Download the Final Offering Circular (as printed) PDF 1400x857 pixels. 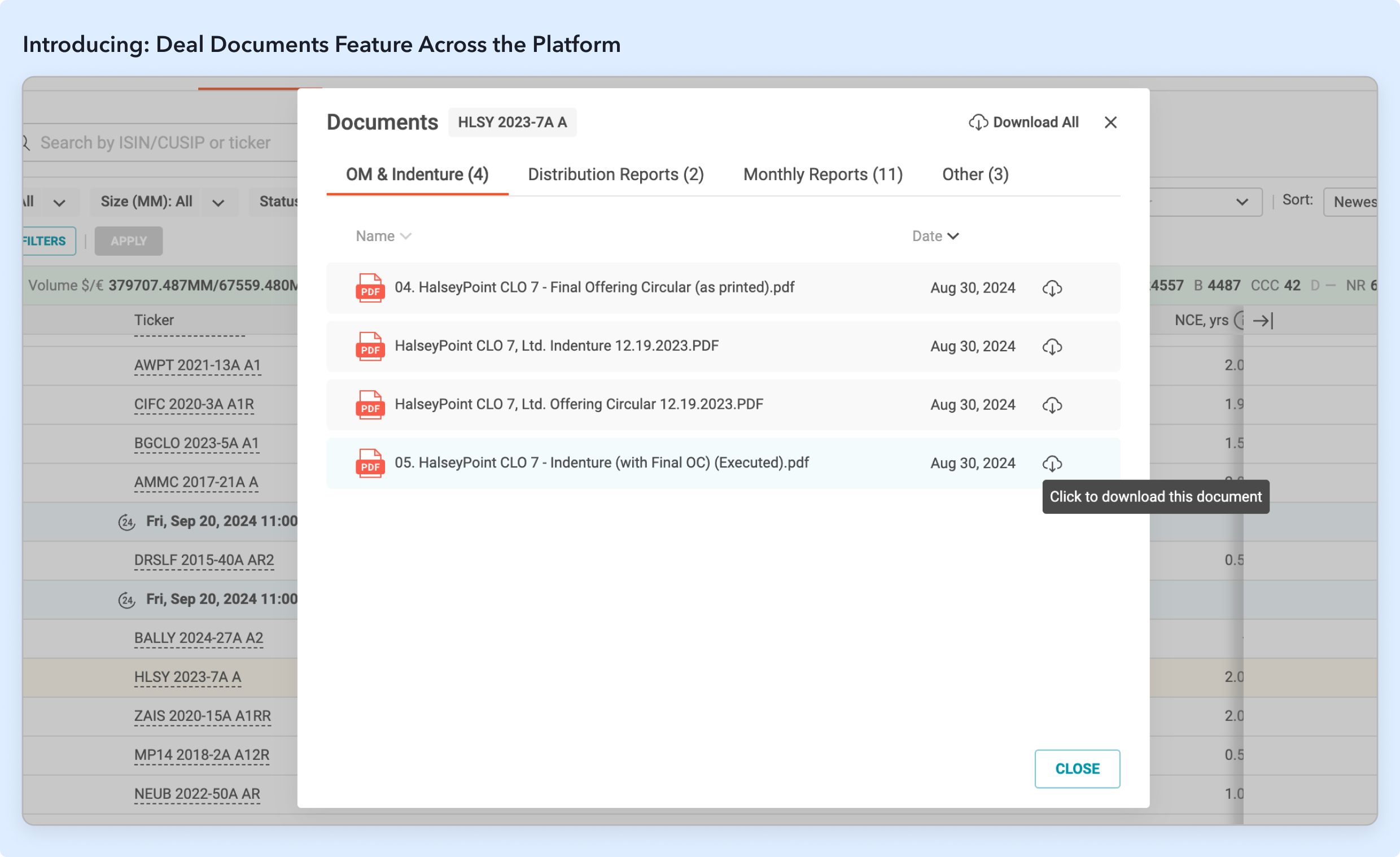pyautogui.click(x=1052, y=288)
